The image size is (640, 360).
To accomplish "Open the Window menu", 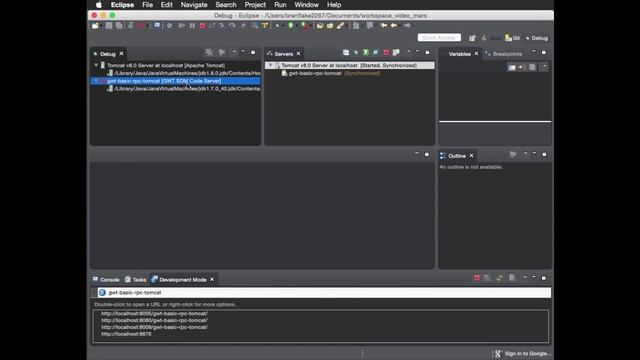I will coord(307,5).
